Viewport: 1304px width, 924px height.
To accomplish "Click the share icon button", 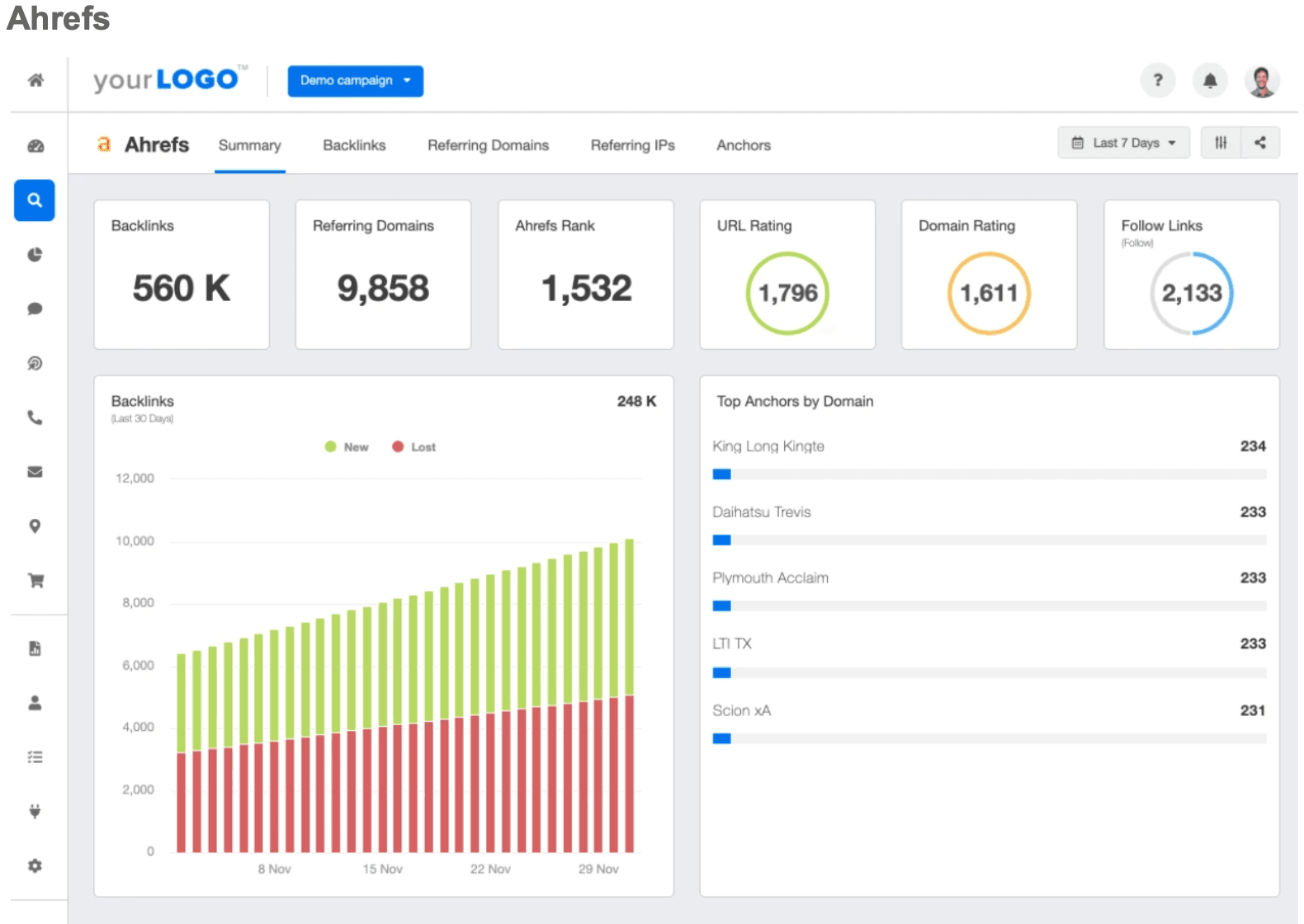I will (1259, 143).
